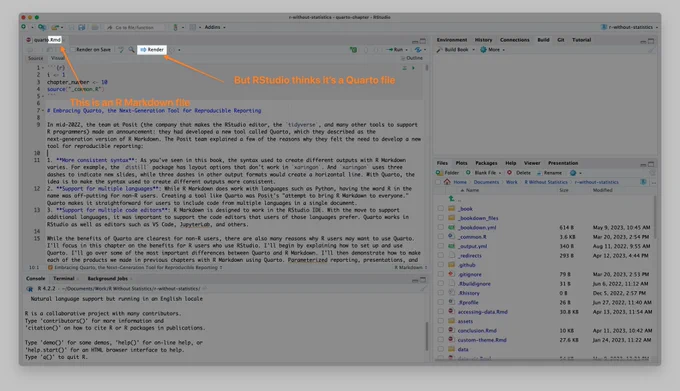
Task: Open the Blank File dropdown
Action: click(x=483, y=173)
